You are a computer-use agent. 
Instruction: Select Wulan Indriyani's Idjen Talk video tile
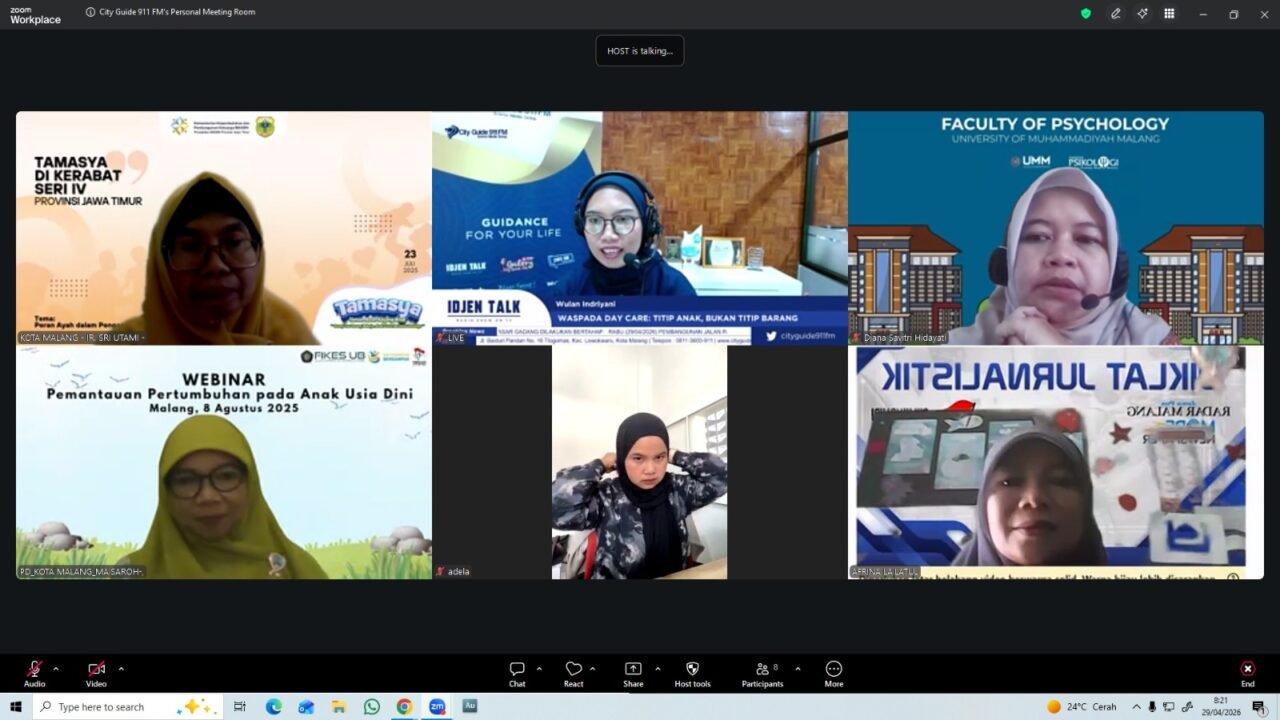[639, 228]
